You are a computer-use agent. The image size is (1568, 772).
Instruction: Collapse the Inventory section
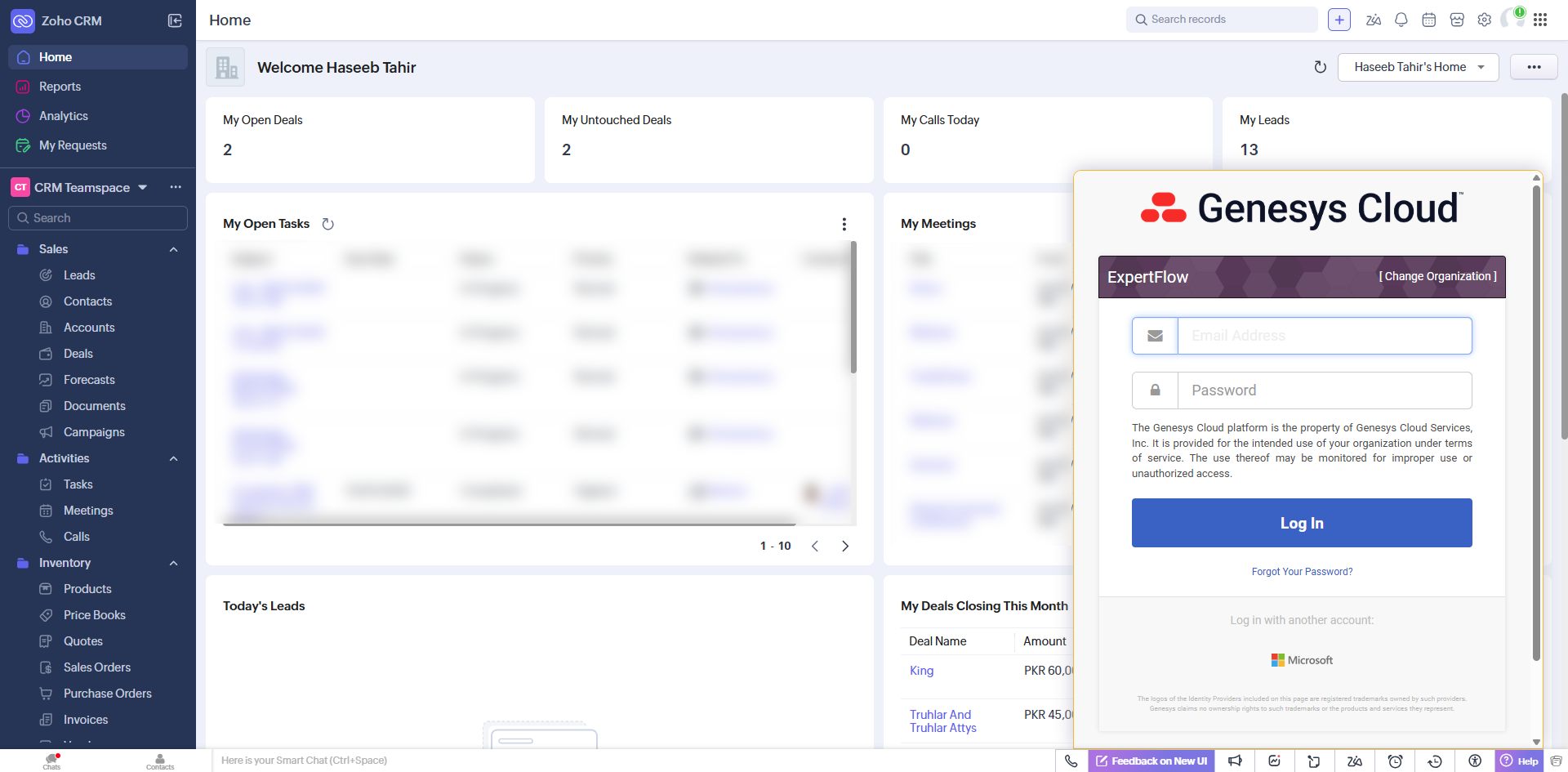tap(173, 563)
